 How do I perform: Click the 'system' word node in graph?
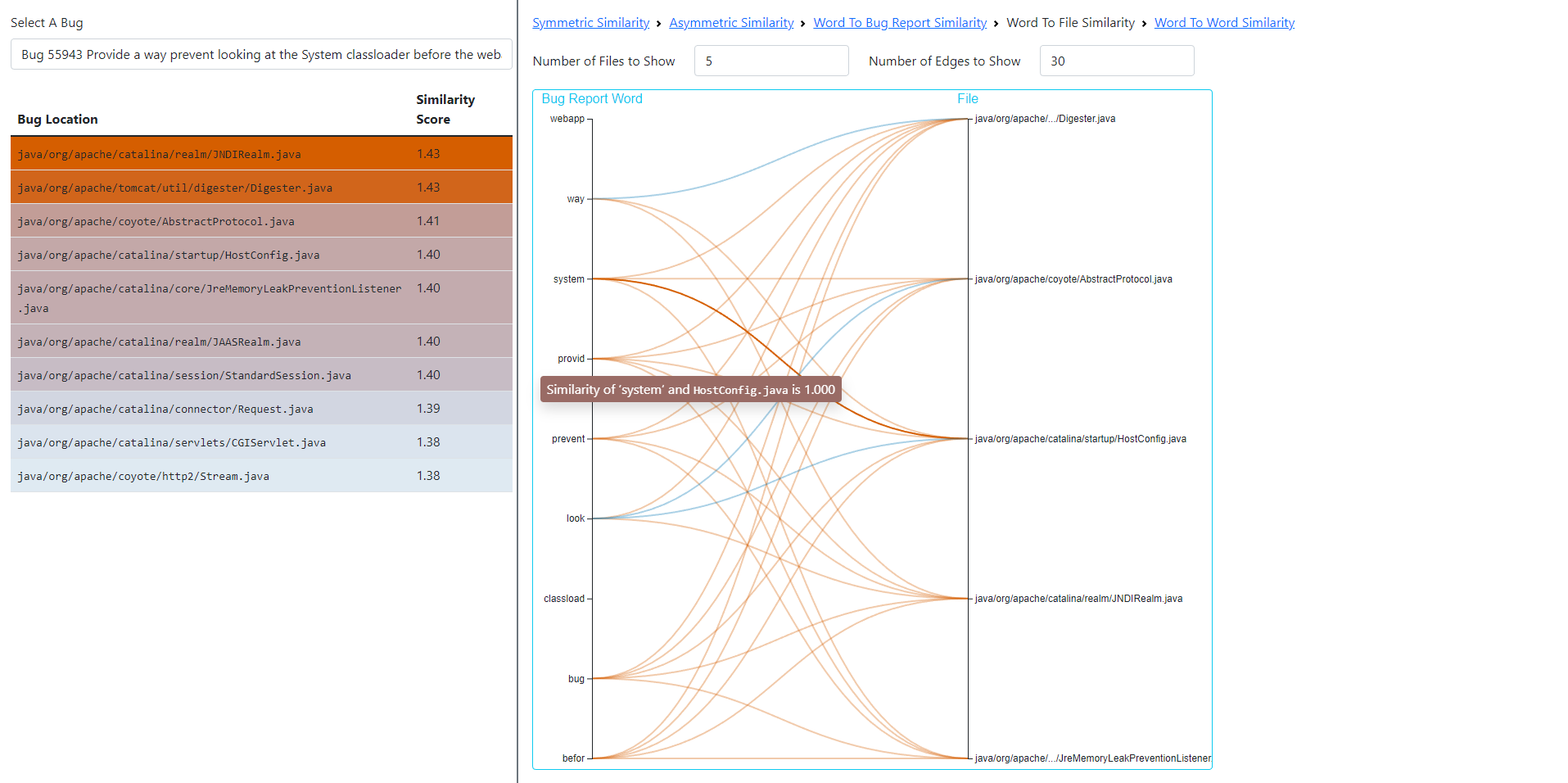(569, 279)
